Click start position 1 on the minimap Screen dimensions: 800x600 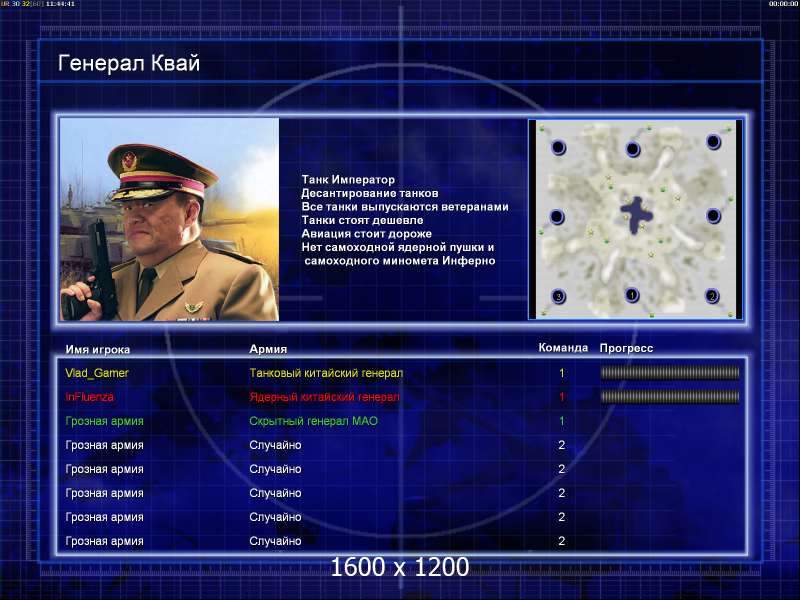(631, 295)
